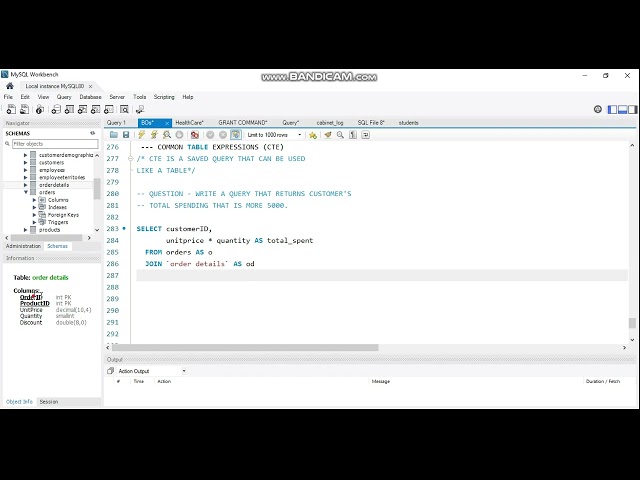Save the script using floppy disk icon

coord(126,135)
